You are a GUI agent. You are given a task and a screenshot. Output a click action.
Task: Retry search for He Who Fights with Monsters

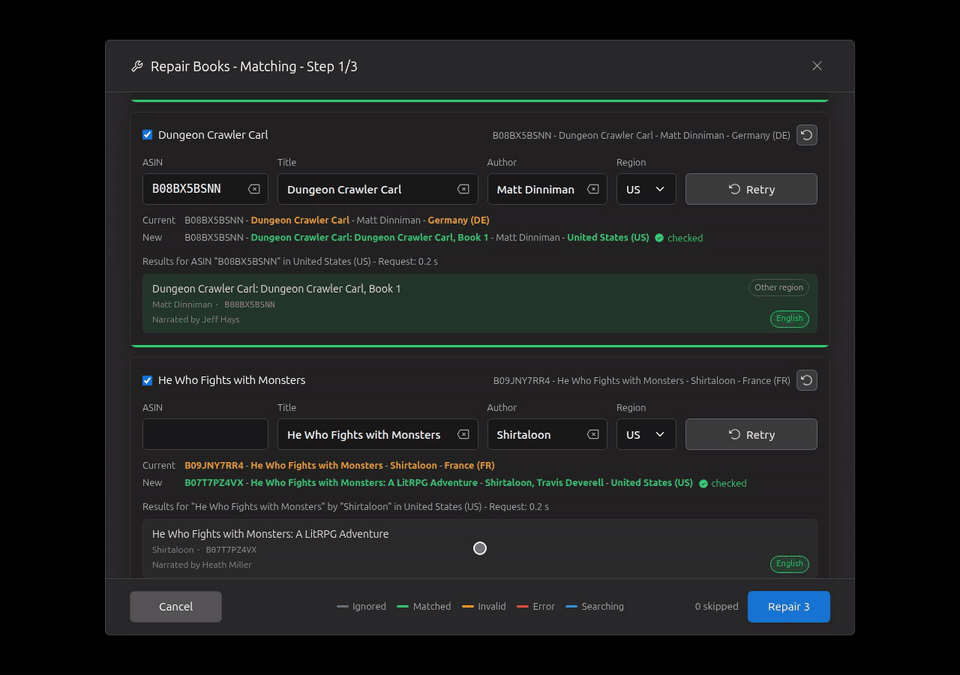[x=751, y=434]
